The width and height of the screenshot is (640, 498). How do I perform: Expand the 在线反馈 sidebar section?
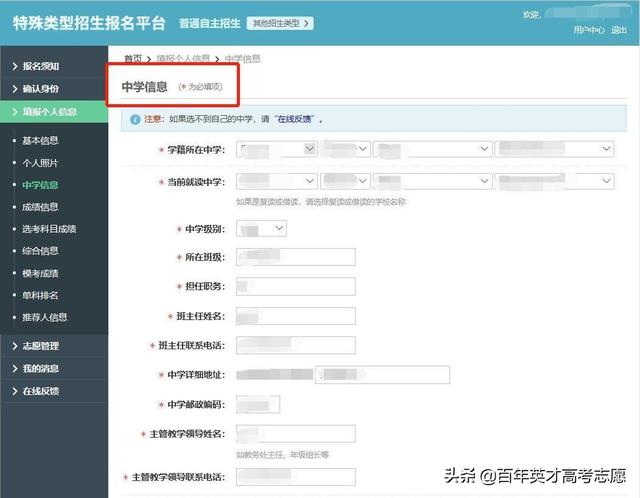(54, 391)
